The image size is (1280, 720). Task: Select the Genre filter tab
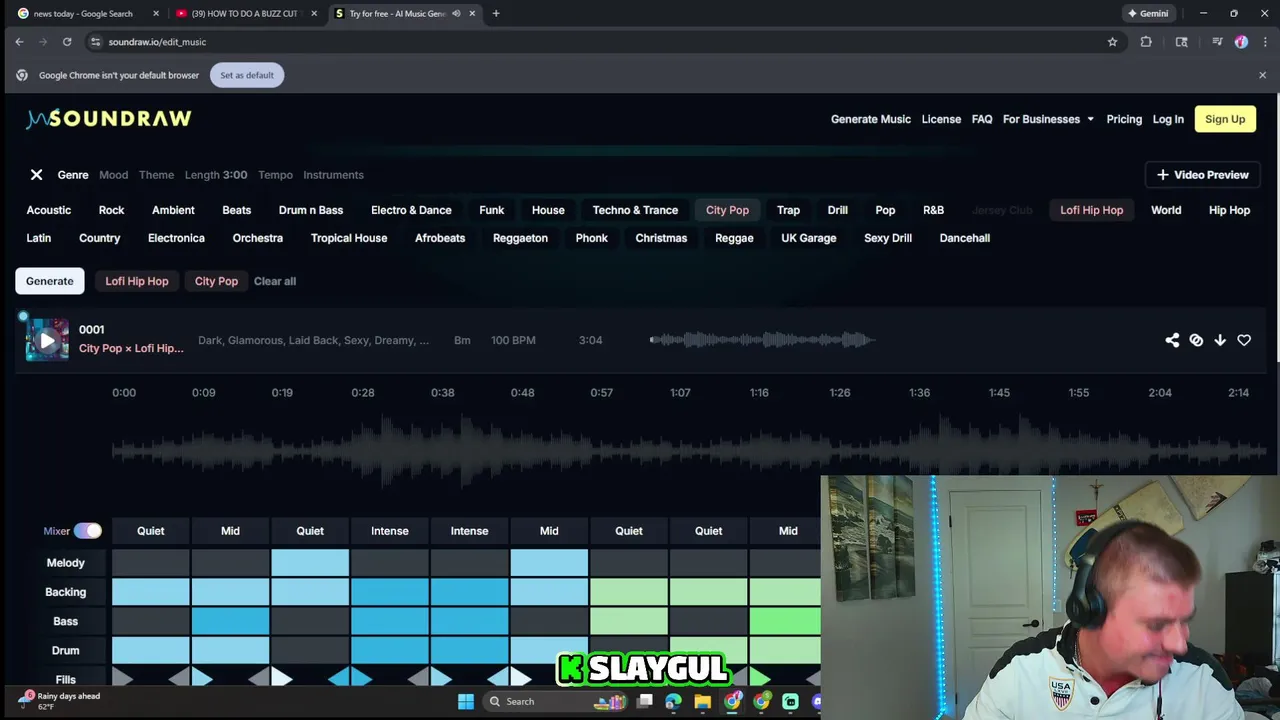coord(73,175)
